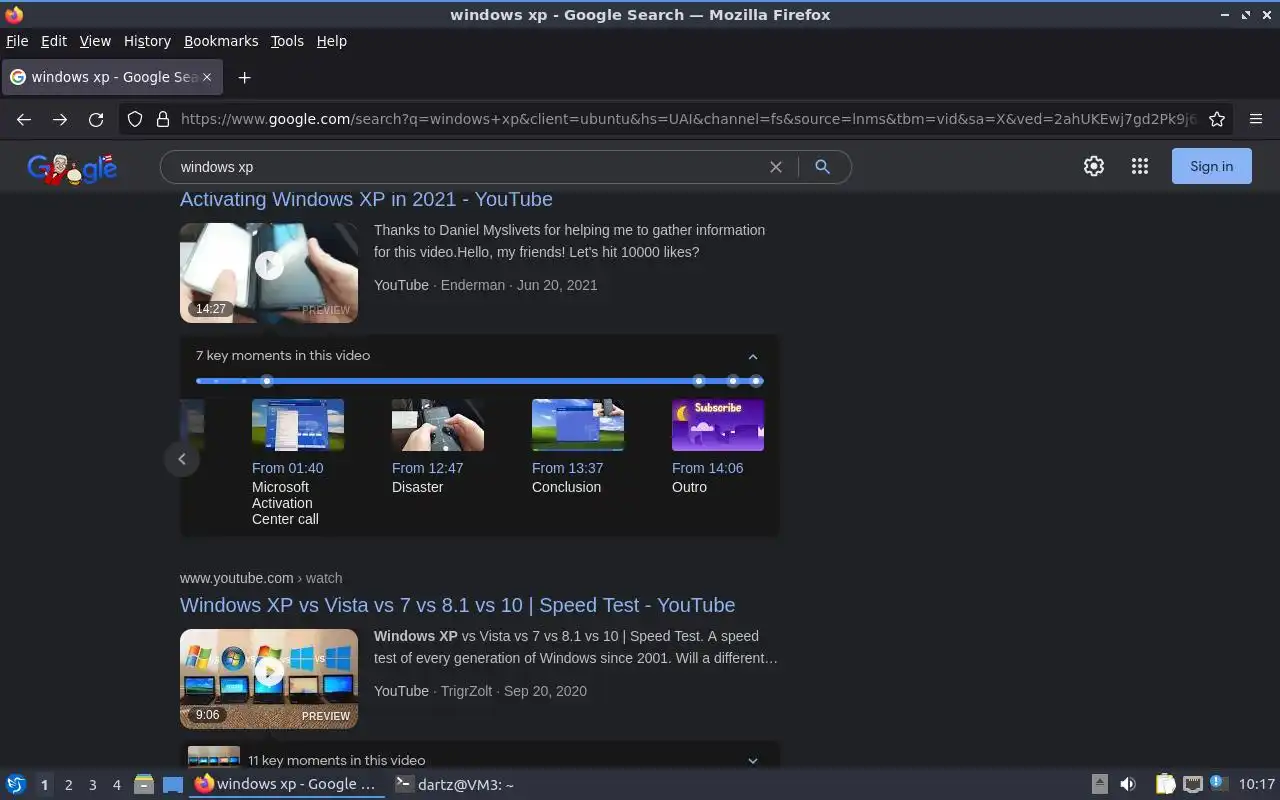Open the update notifier tray icon

click(1218, 783)
